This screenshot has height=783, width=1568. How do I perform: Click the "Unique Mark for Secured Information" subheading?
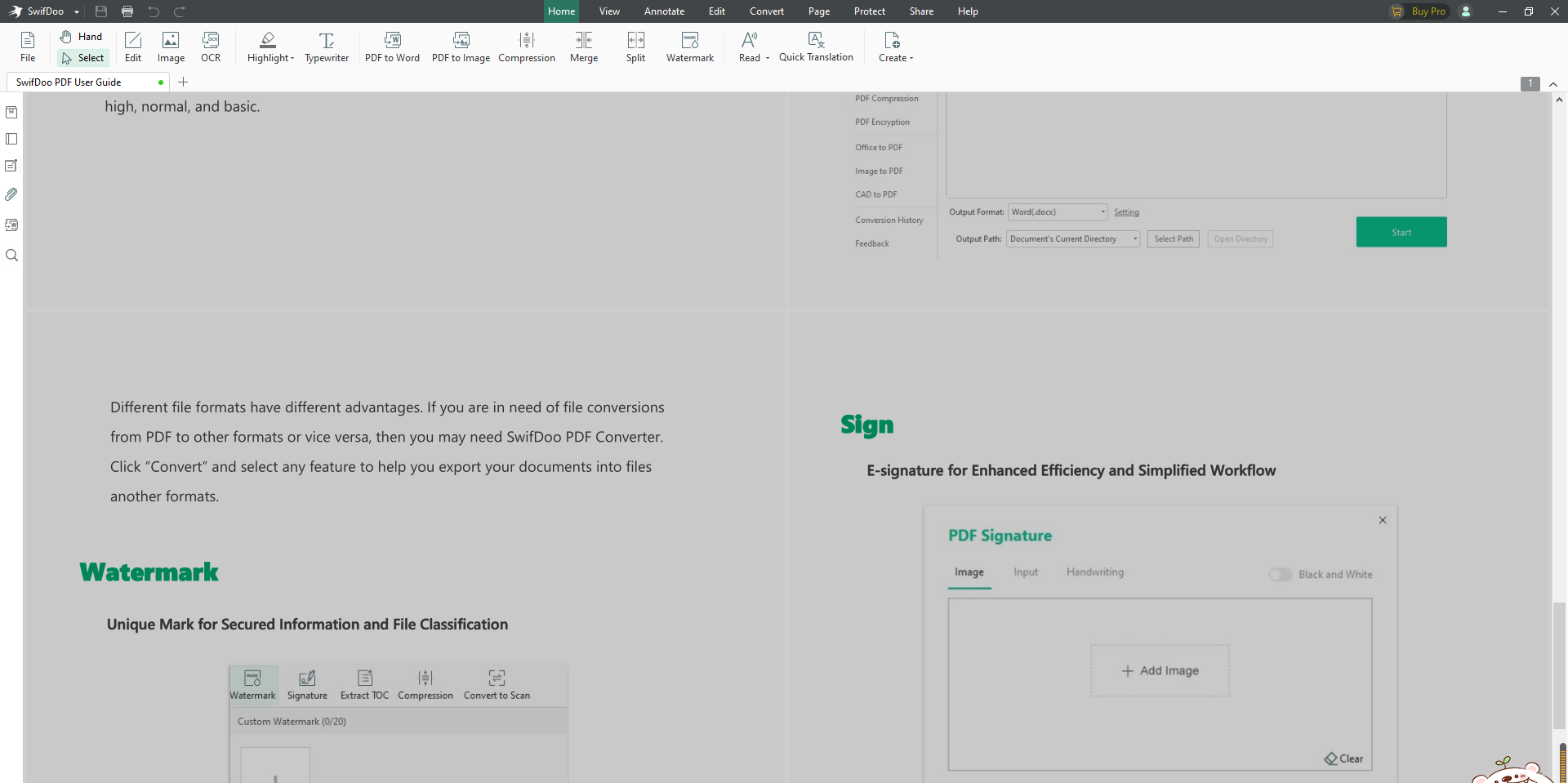click(307, 625)
